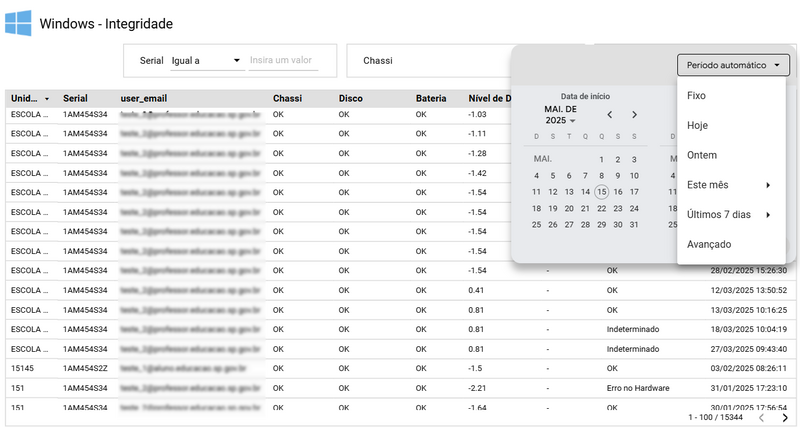Expand the Este mês submenu arrow
Image resolution: width=800 pixels, height=428 pixels.
point(768,185)
